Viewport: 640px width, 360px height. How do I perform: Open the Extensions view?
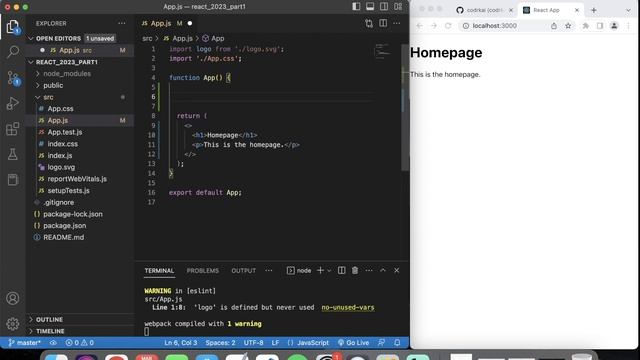[13, 129]
